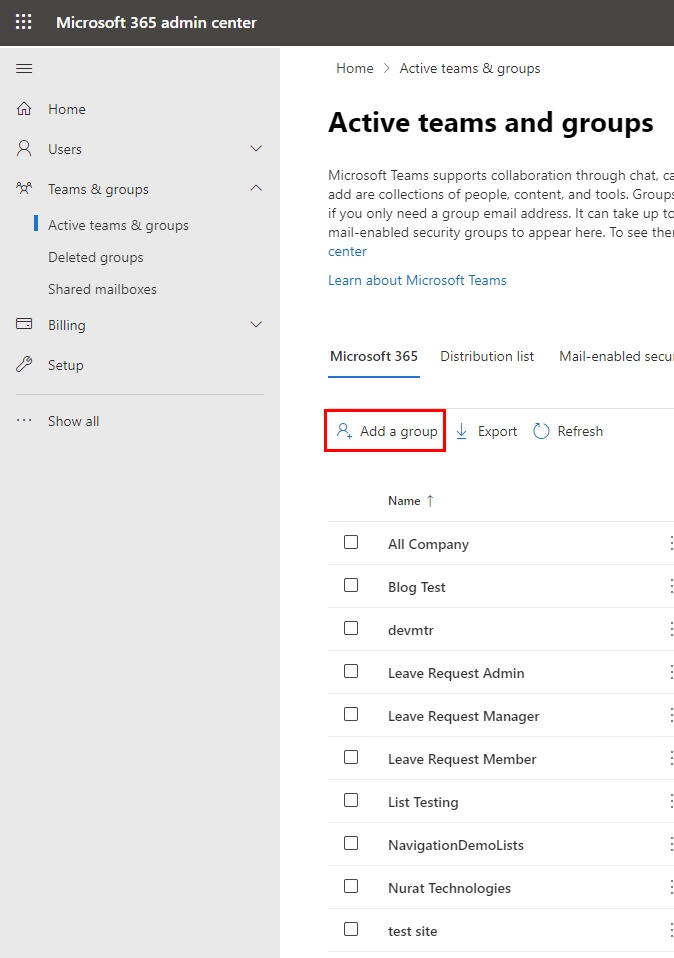
Task: Click the Add a group button
Action: [385, 431]
